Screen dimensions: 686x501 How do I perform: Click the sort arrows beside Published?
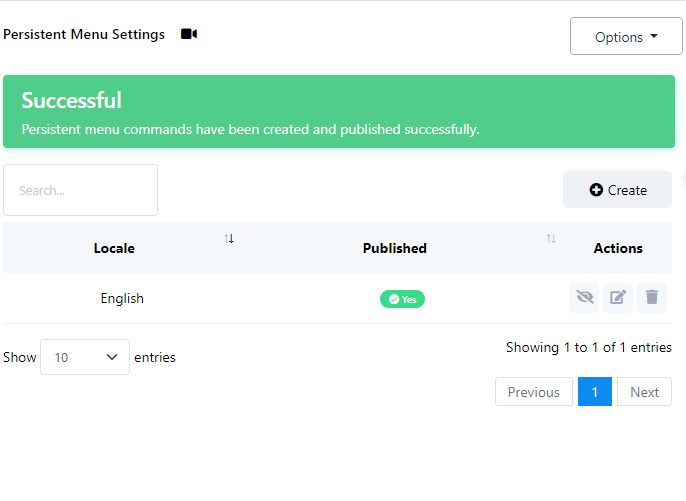pyautogui.click(x=551, y=238)
